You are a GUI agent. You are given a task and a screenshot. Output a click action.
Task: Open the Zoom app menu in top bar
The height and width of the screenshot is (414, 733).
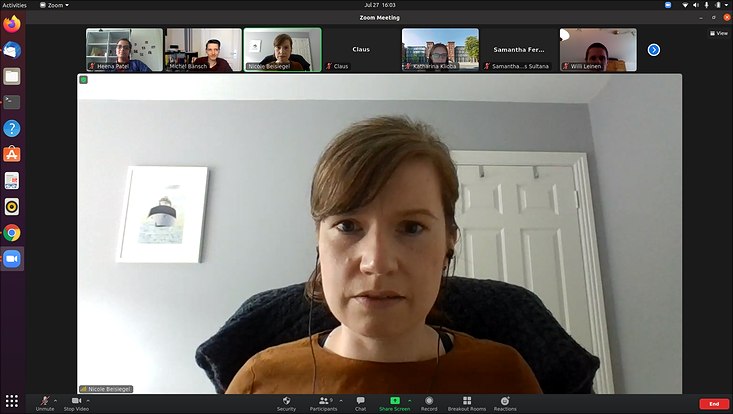[x=54, y=5]
